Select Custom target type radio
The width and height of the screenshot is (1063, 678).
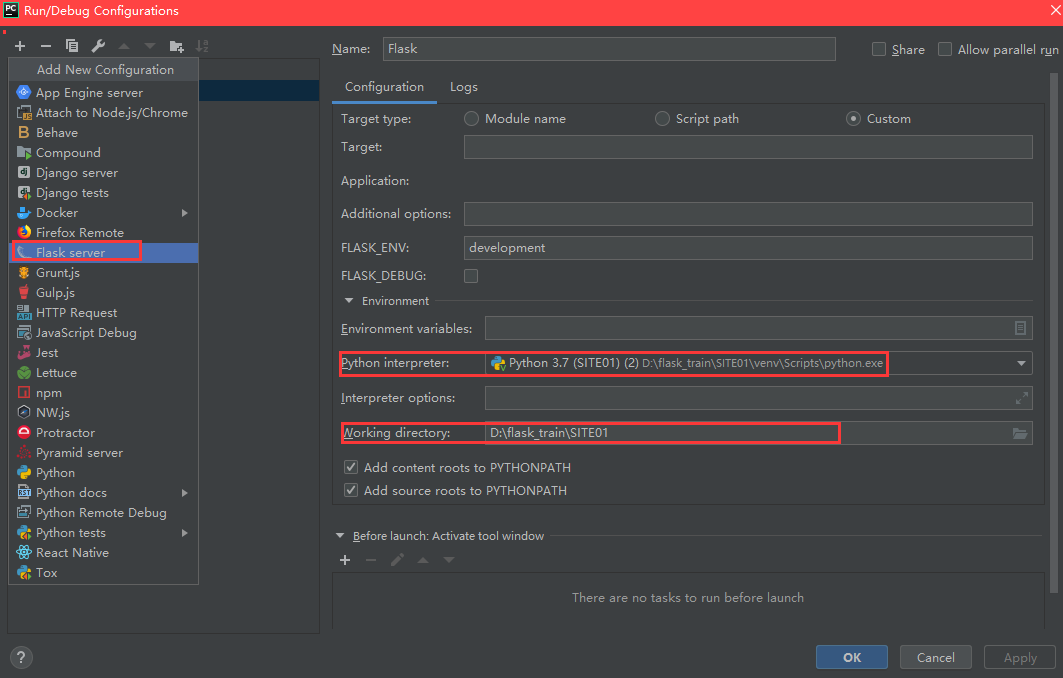pyautogui.click(x=853, y=119)
